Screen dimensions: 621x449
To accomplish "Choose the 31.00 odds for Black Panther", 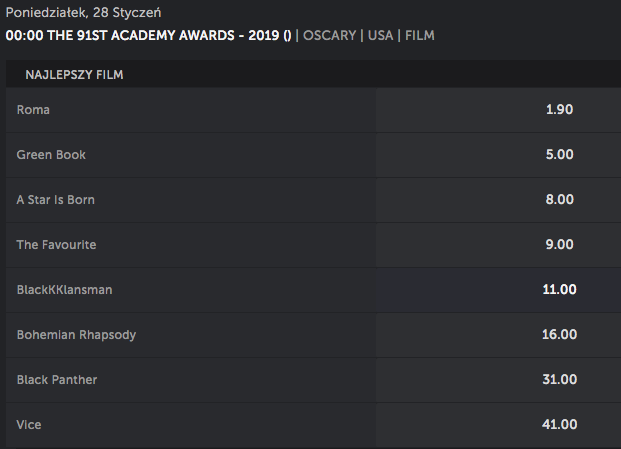I will click(499, 380).
